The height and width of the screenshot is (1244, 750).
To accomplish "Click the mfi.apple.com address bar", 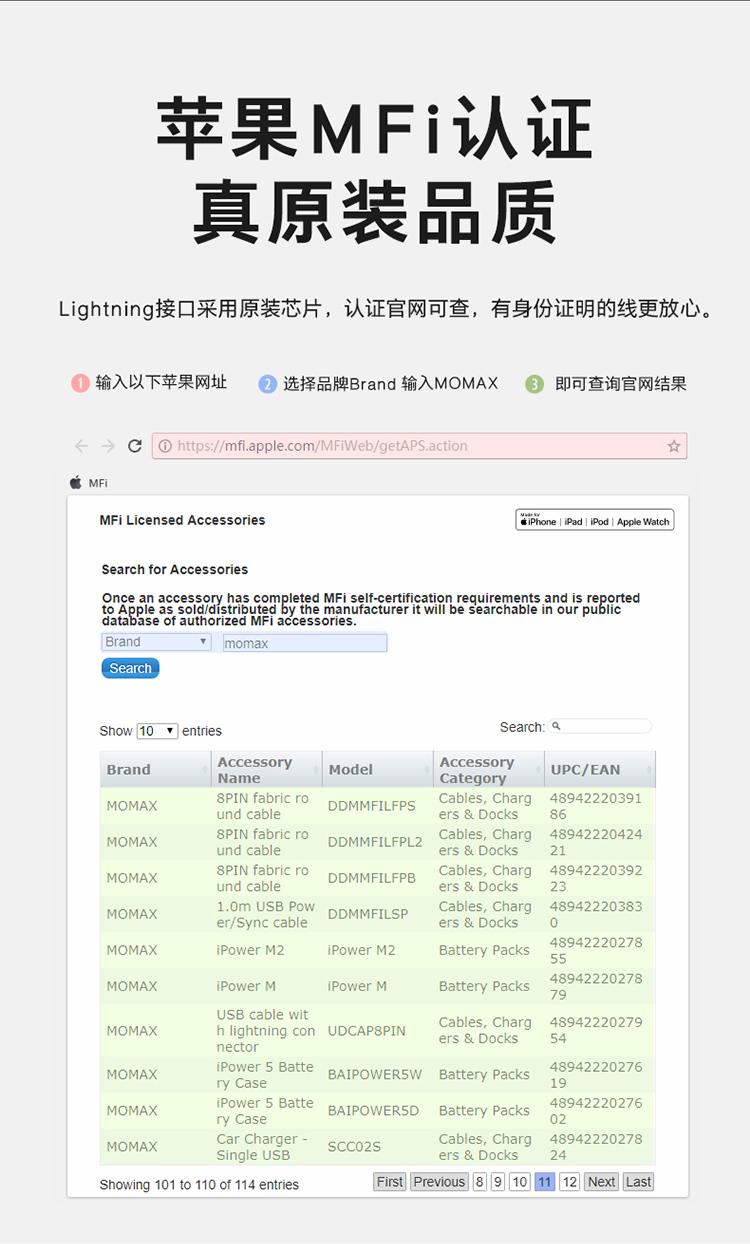I will click(419, 446).
